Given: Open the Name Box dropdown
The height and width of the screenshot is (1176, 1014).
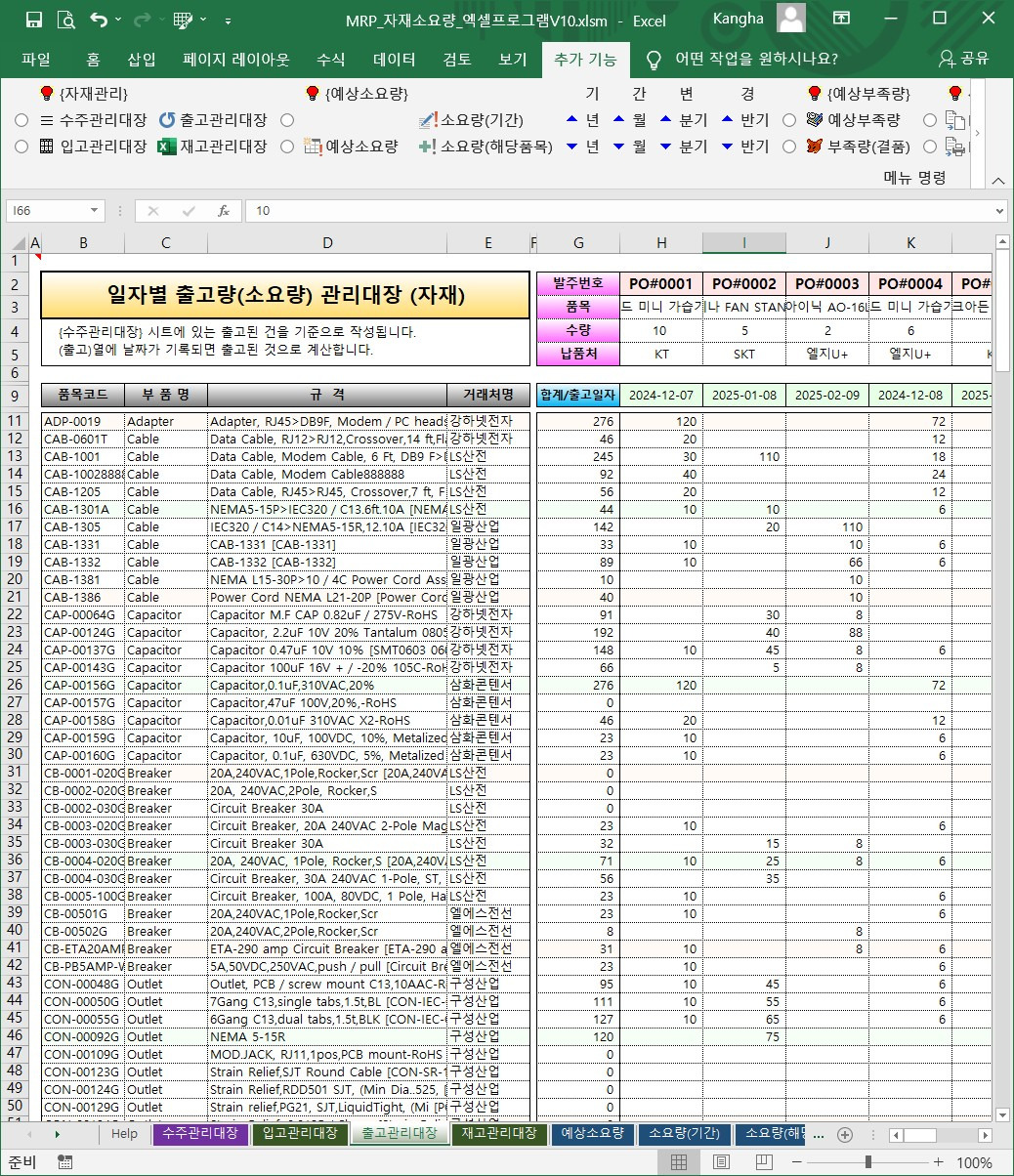Looking at the screenshot, I should pos(96,210).
